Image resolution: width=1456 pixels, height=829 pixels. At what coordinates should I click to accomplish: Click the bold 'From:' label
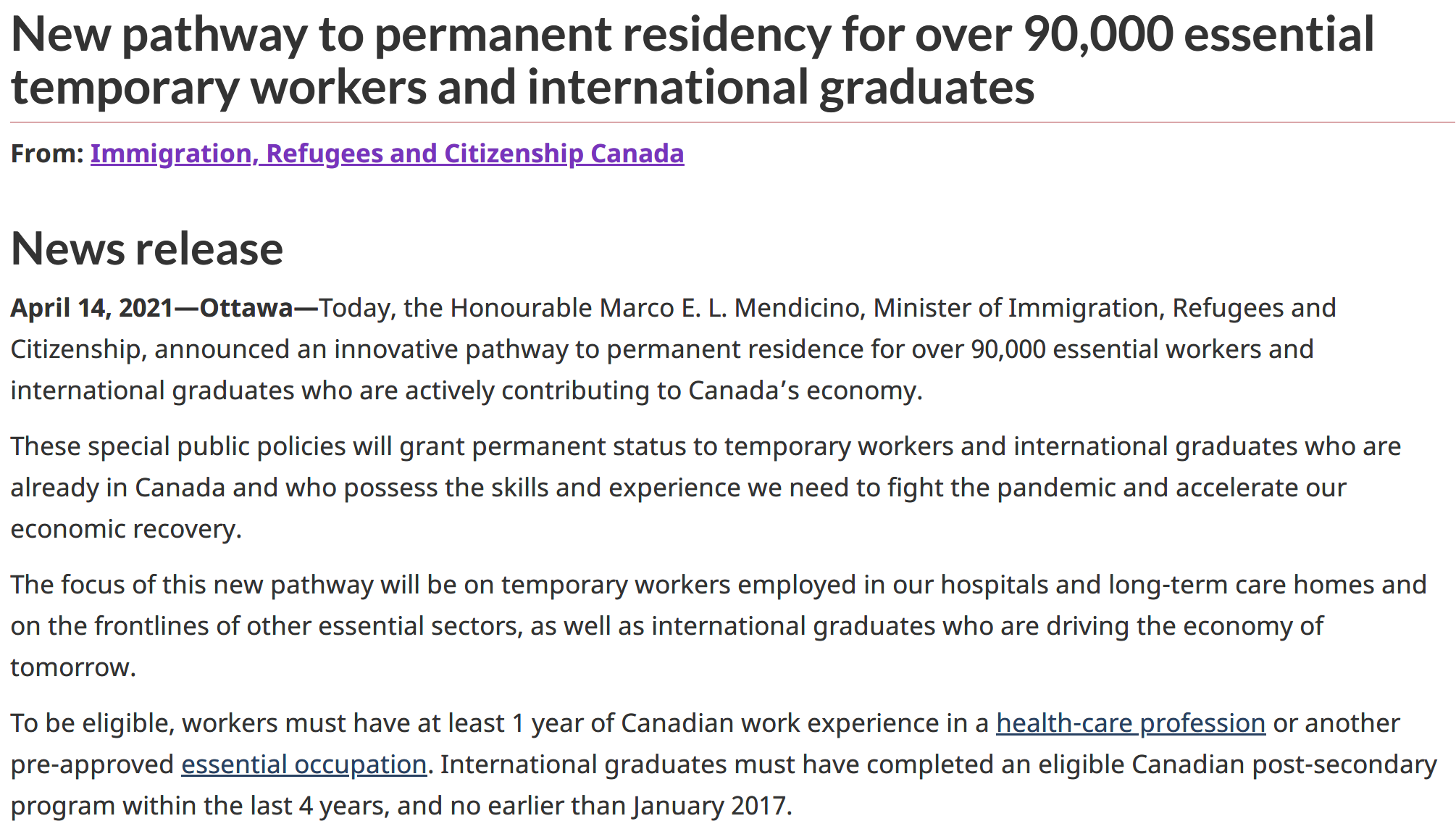(x=47, y=154)
